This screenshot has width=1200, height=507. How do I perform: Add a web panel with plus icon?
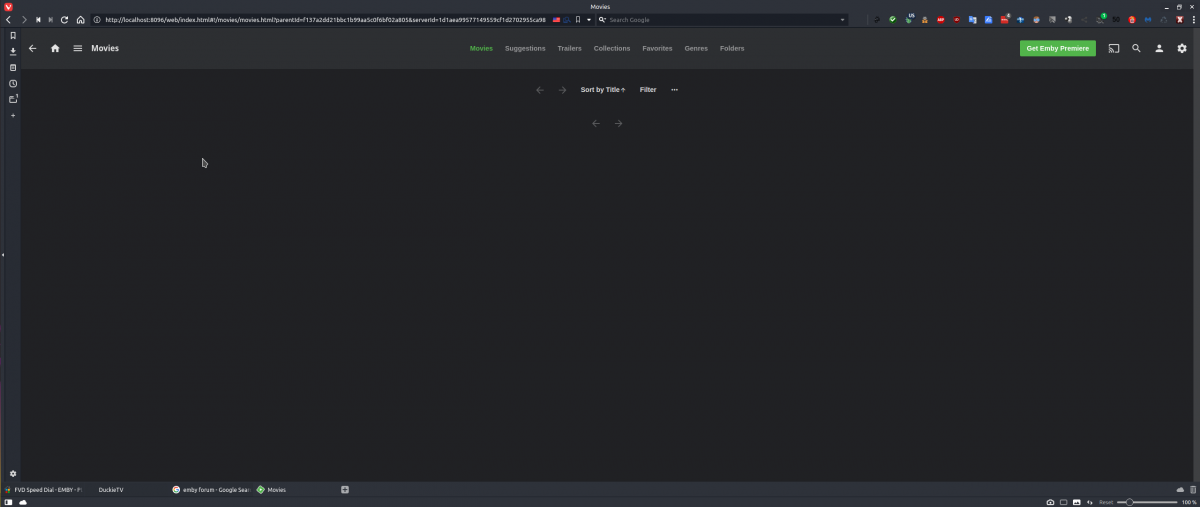(13, 116)
